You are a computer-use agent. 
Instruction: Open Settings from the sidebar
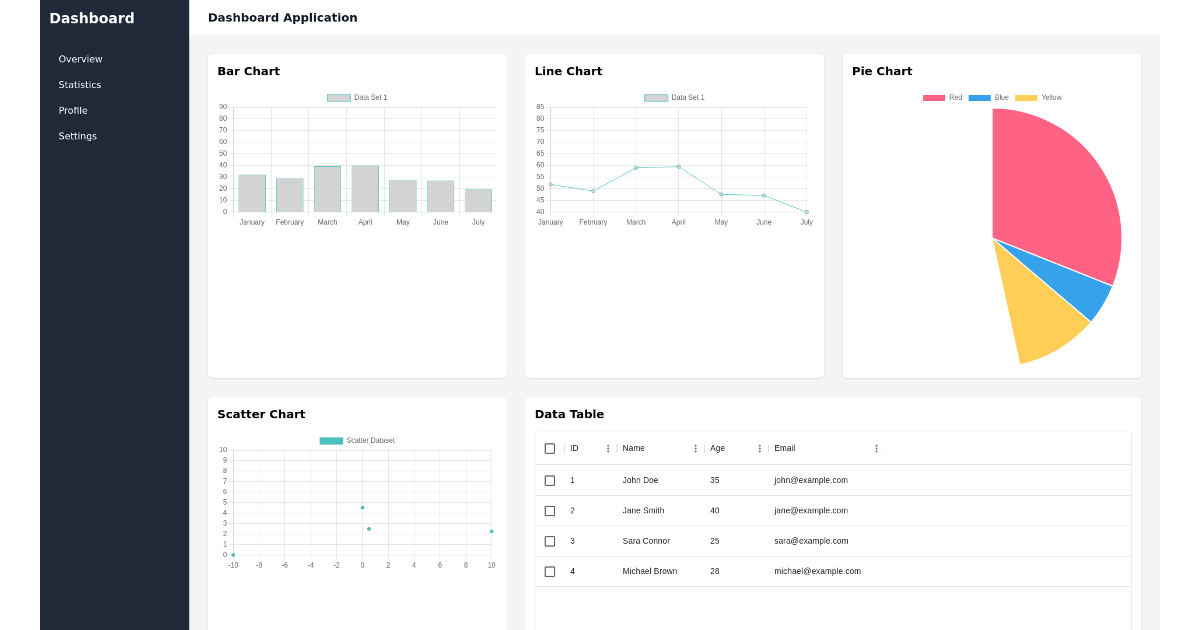[77, 136]
